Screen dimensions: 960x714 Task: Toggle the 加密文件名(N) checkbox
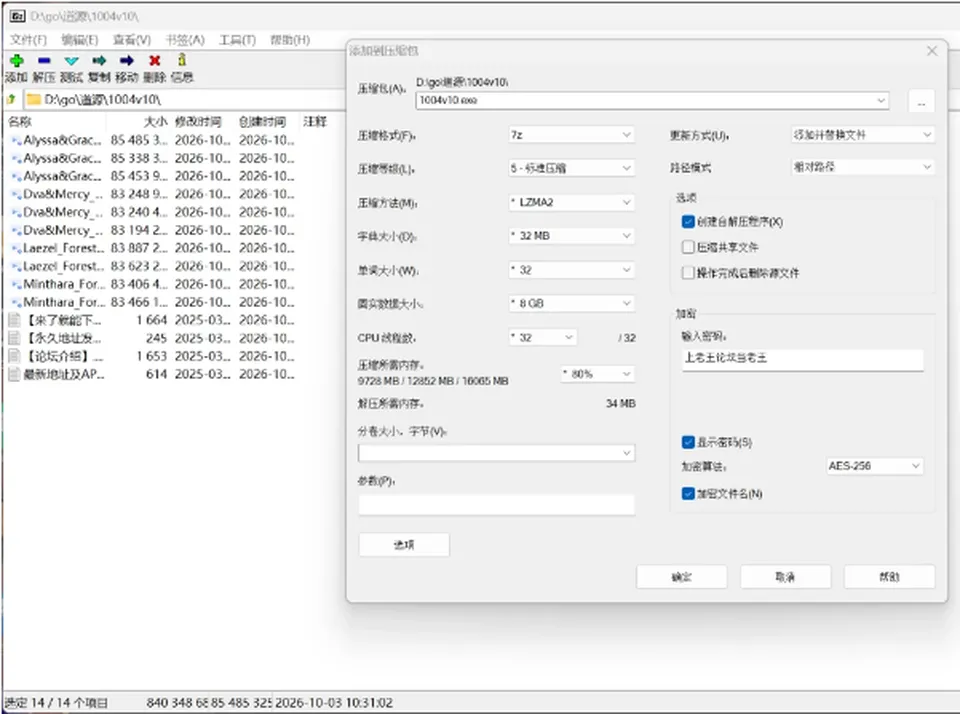click(688, 494)
